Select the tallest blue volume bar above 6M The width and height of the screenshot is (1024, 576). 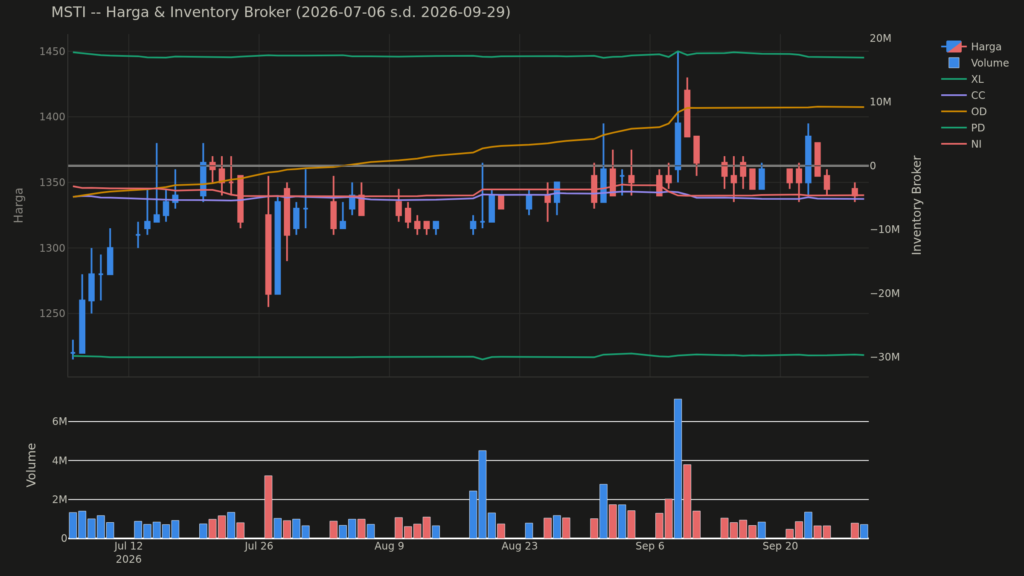678,469
